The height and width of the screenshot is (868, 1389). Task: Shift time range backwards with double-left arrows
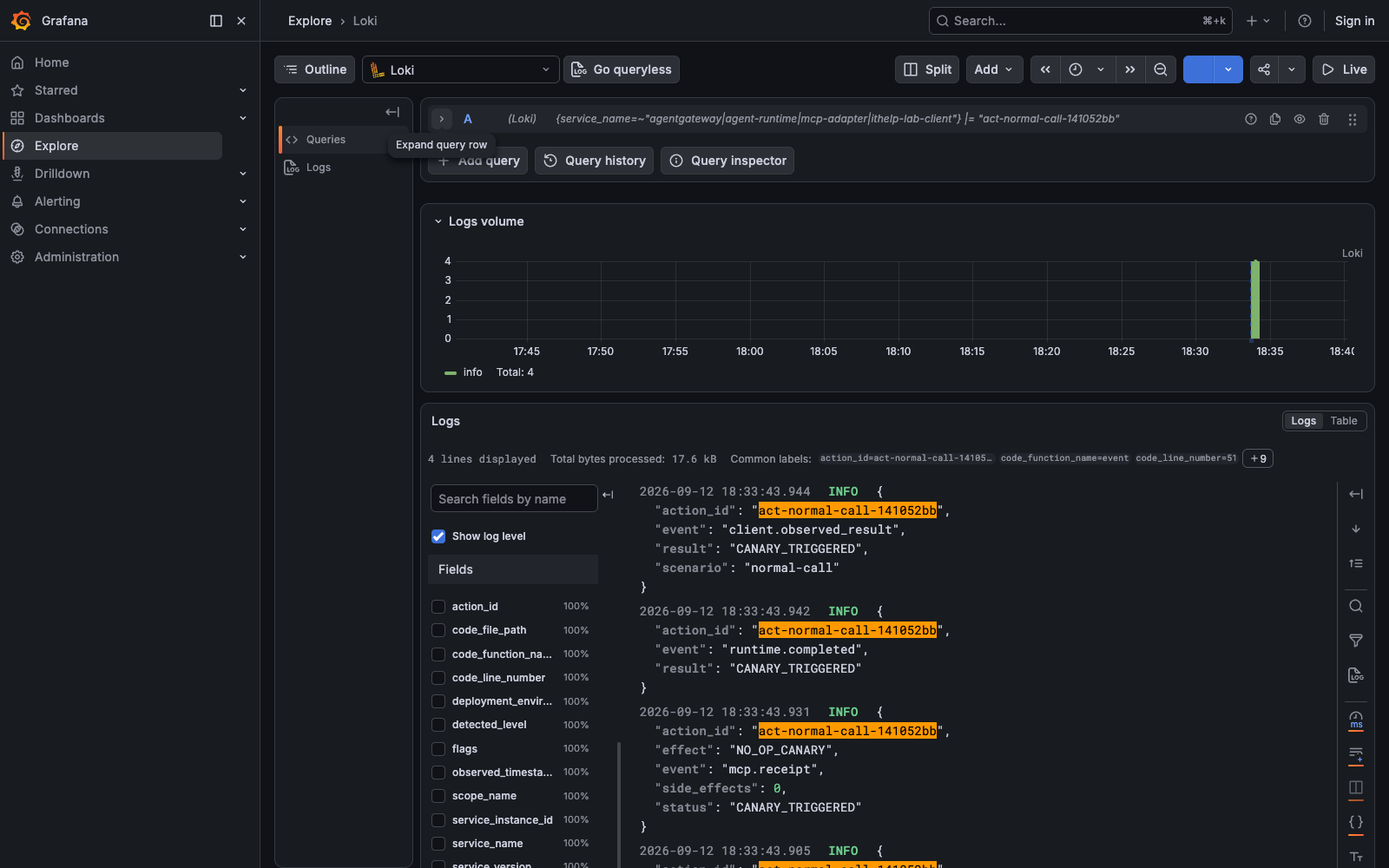(x=1045, y=69)
